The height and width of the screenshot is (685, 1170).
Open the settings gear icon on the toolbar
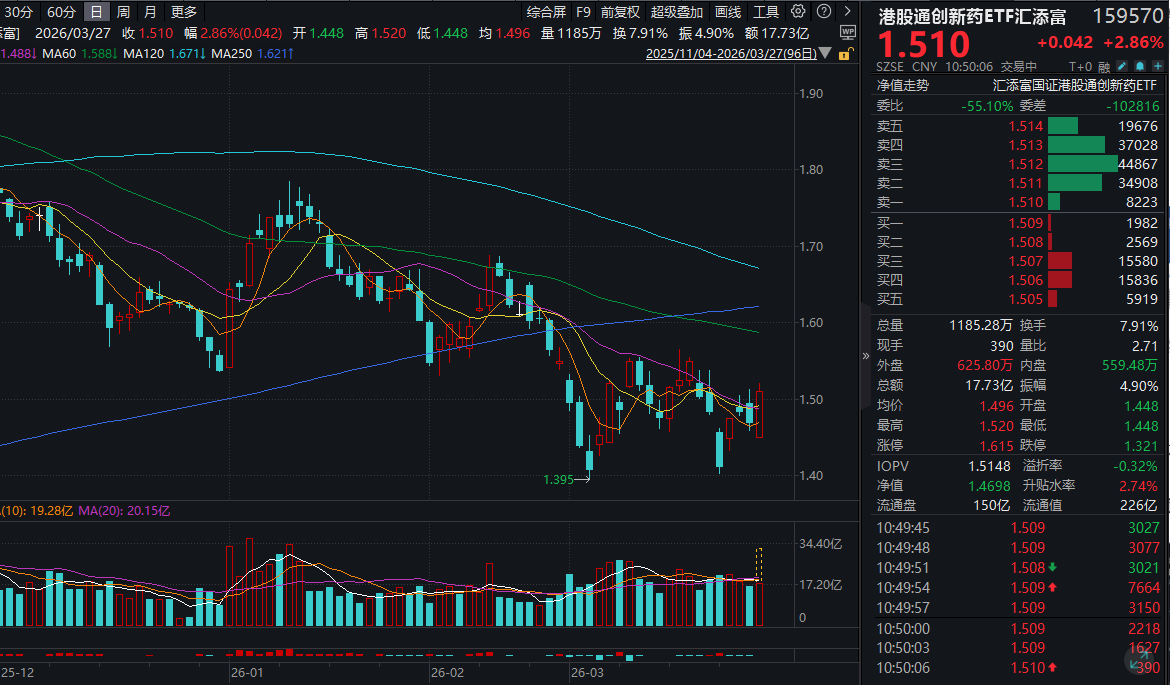pyautogui.click(x=797, y=12)
